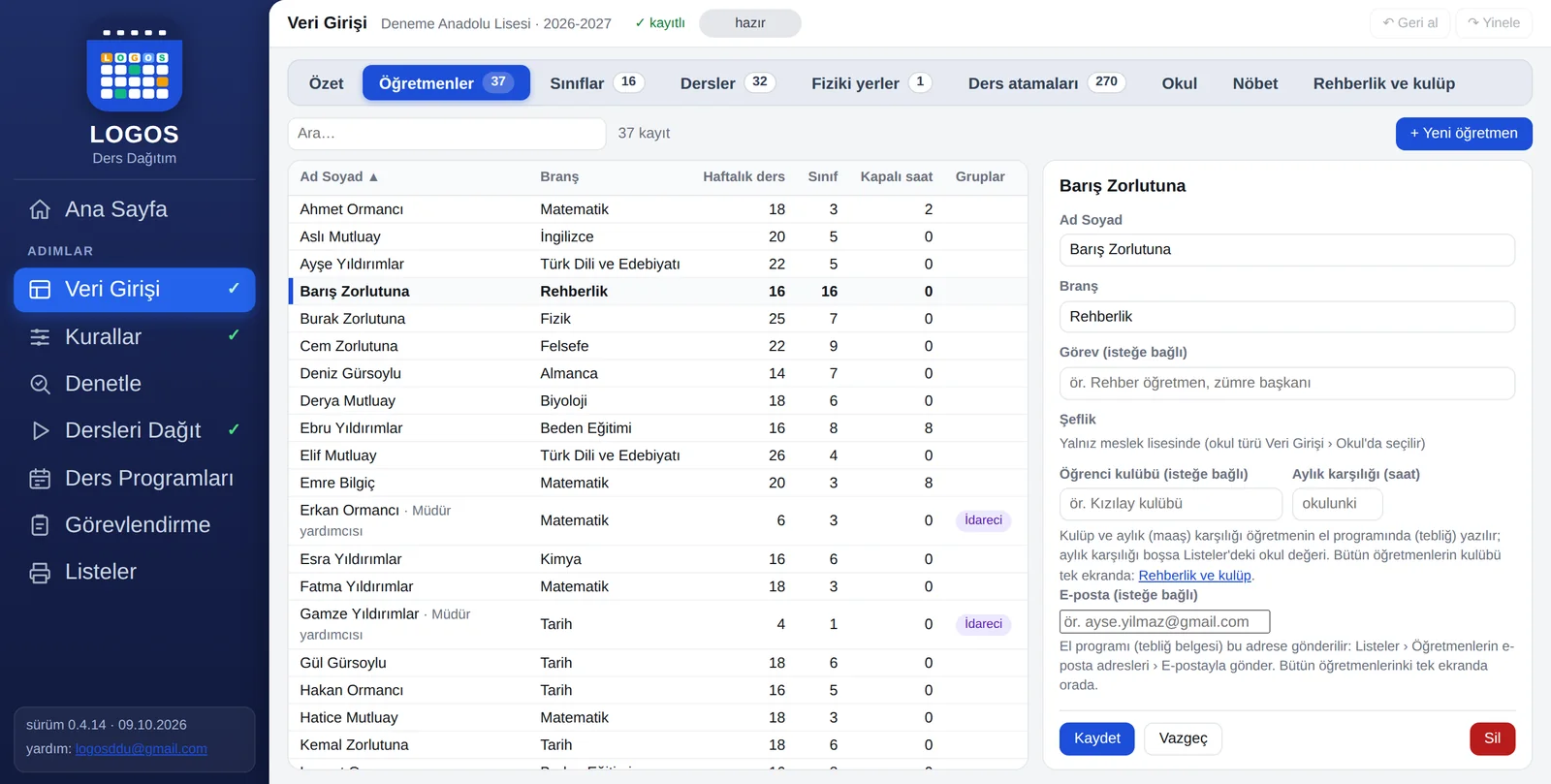Click the Ad Soyad input field
The height and width of the screenshot is (784, 1551).
click(x=1287, y=250)
